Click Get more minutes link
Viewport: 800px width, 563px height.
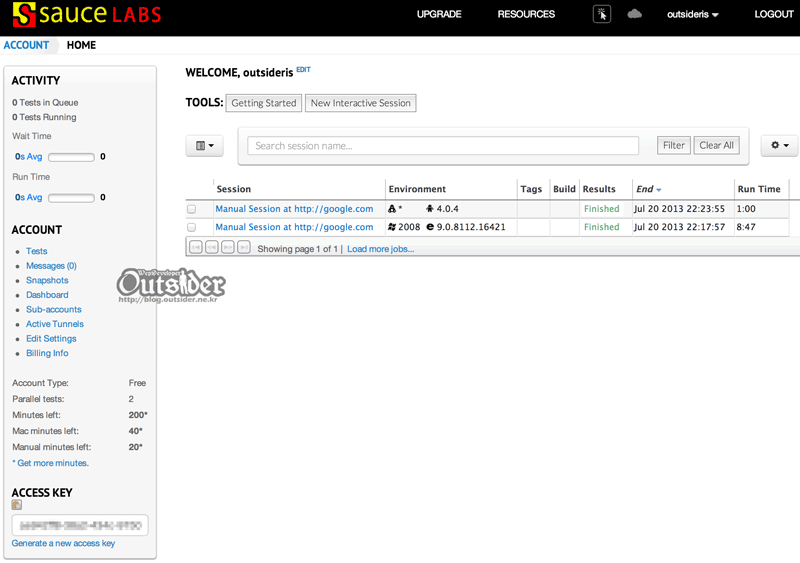coord(53,463)
